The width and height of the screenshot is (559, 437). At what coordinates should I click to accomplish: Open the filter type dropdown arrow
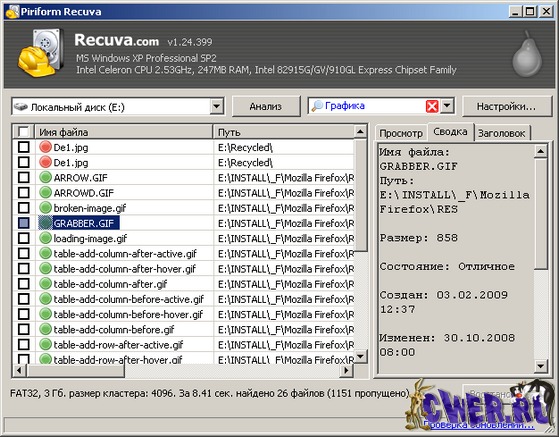(447, 106)
